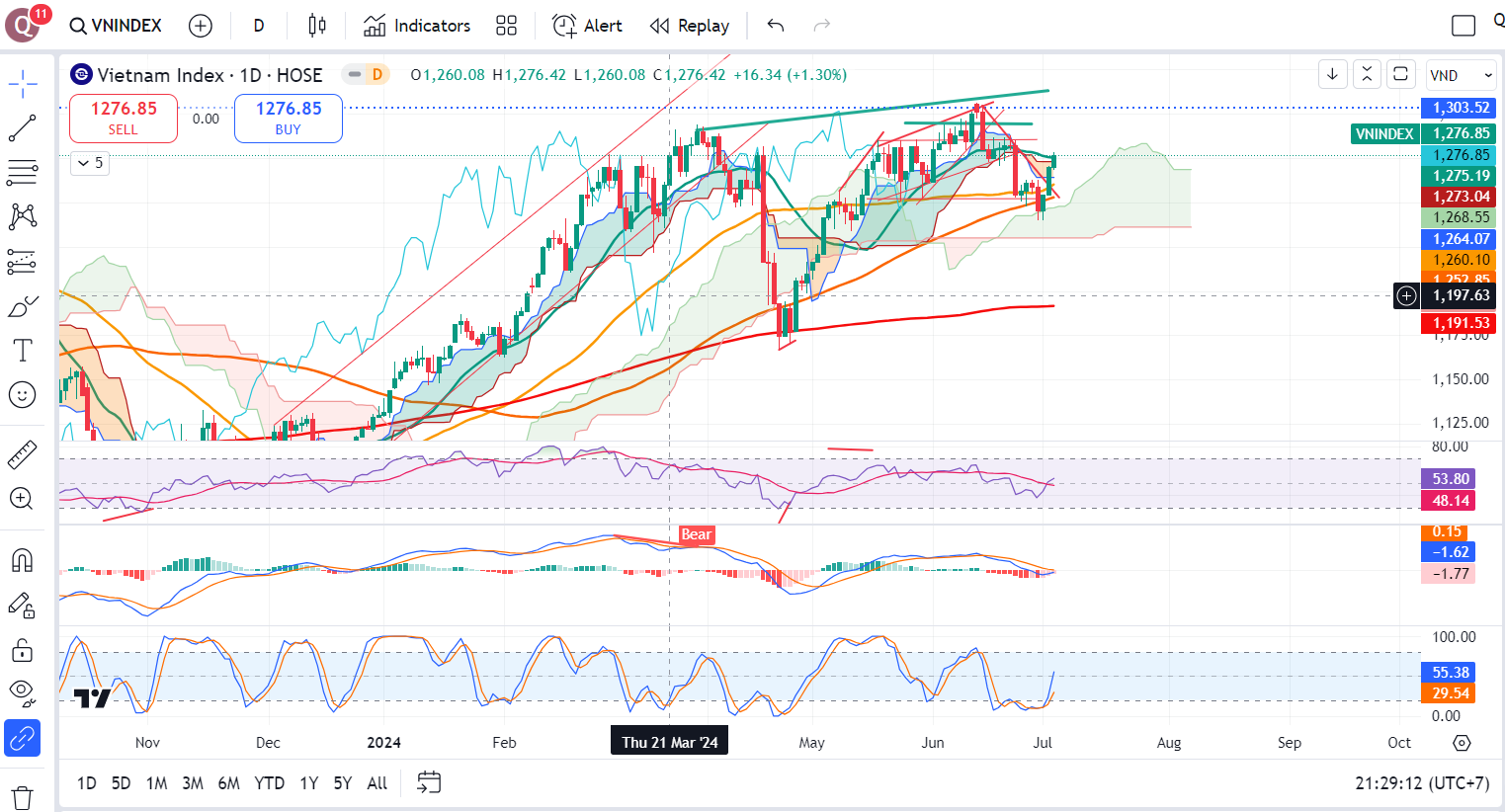
Task: Change the D timeframe interval
Action: pyautogui.click(x=259, y=26)
